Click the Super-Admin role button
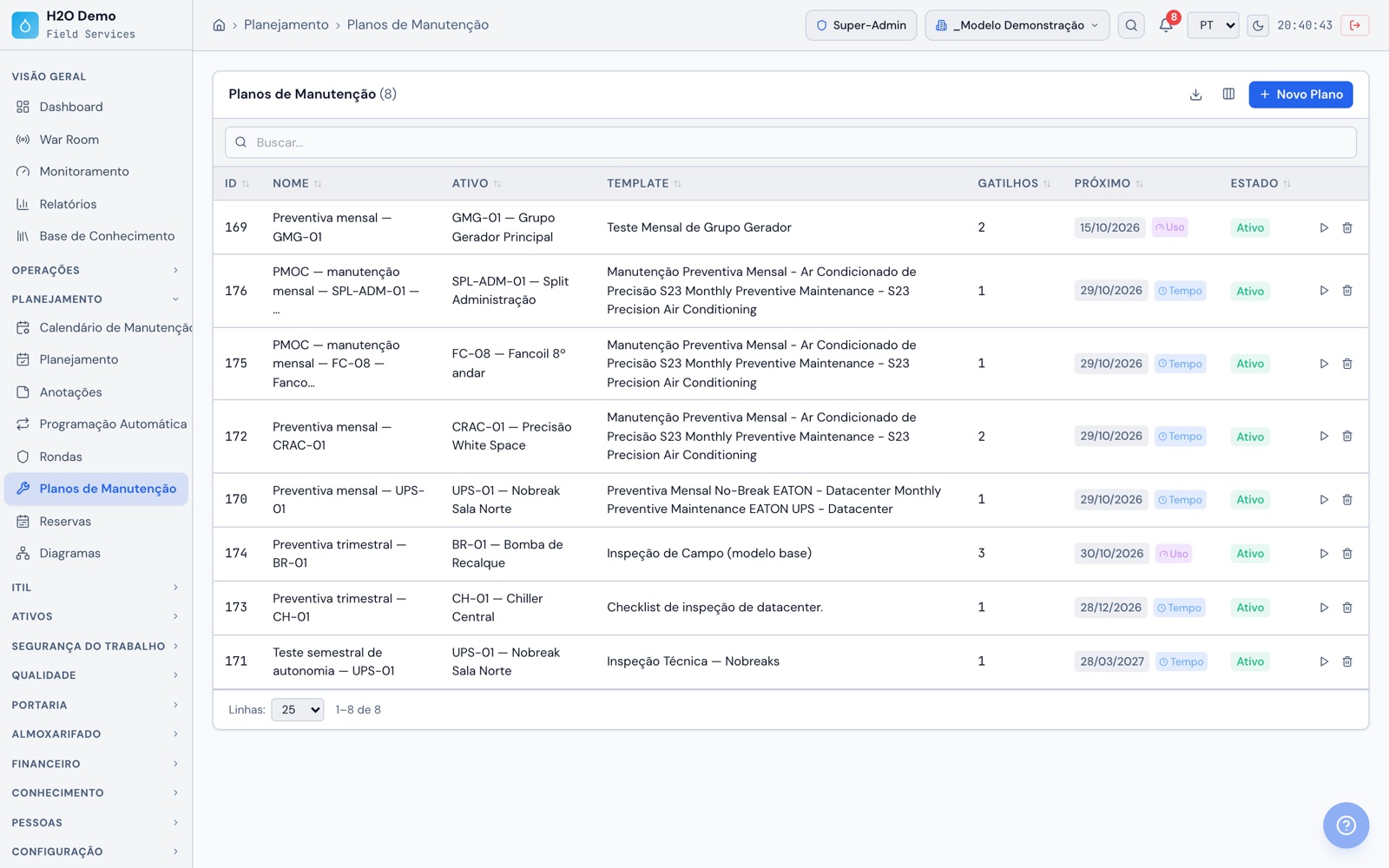The width and height of the screenshot is (1389, 868). (x=860, y=25)
